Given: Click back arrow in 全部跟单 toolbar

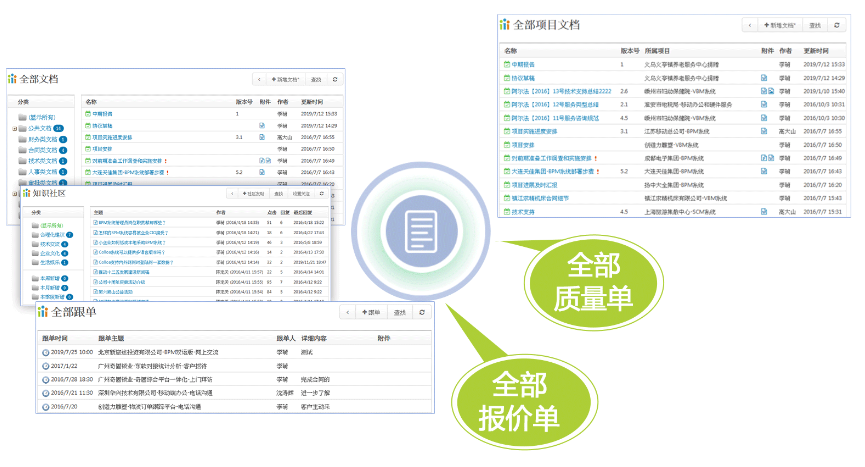Looking at the screenshot, I should click(x=347, y=313).
